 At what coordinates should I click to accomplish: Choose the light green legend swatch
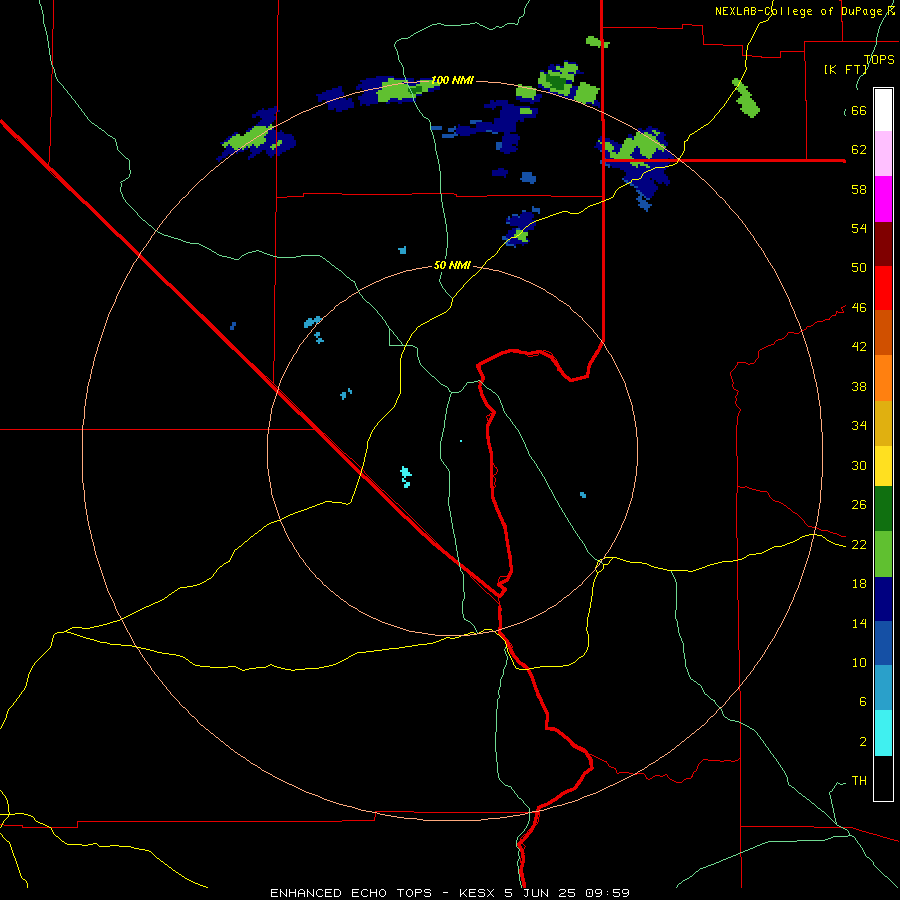click(x=883, y=554)
